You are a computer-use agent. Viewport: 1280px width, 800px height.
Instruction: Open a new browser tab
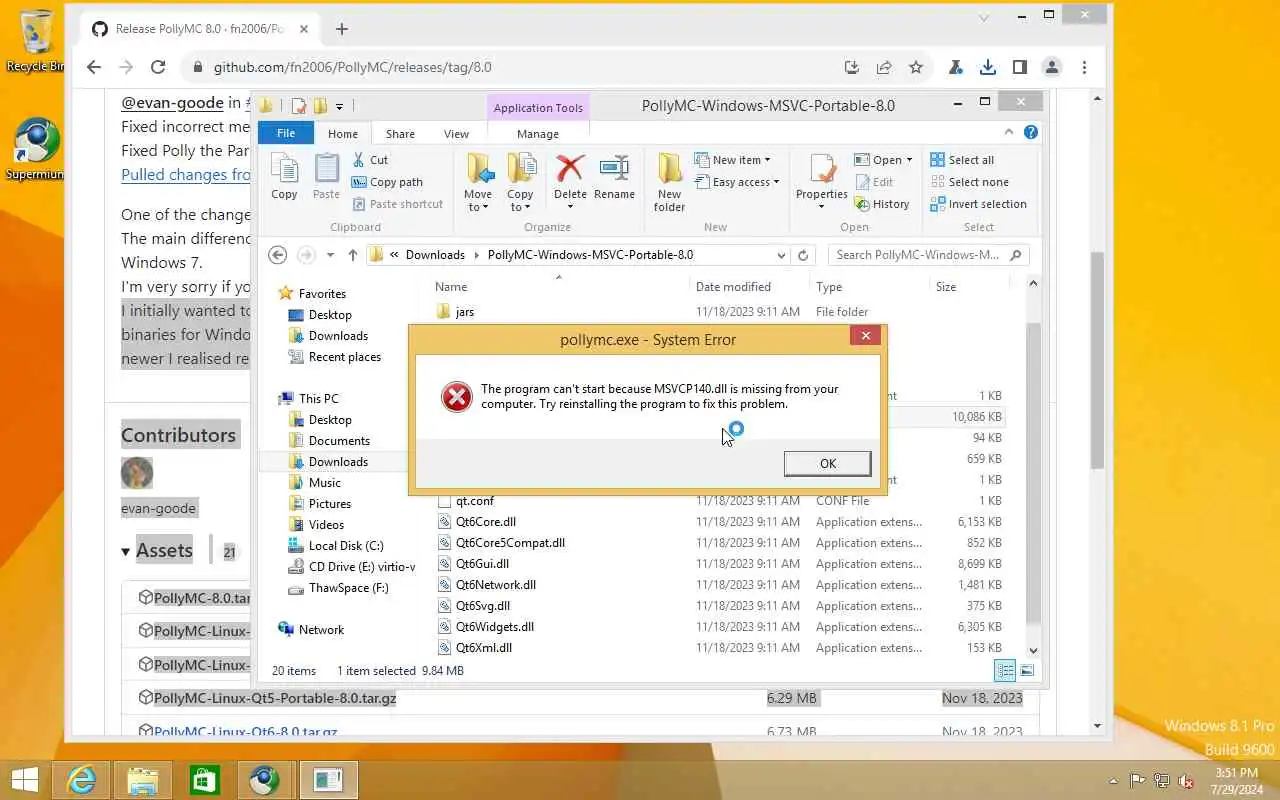[342, 29]
